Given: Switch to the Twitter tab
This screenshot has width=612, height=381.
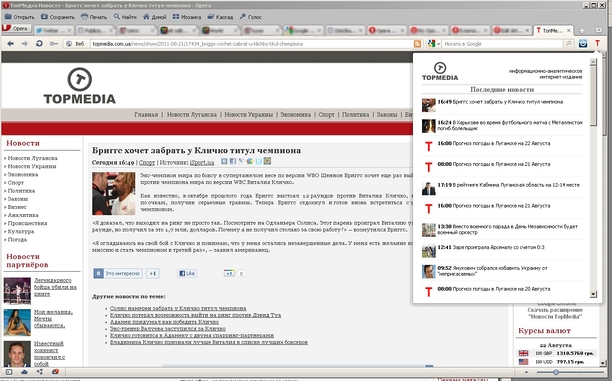Looking at the screenshot, I should [x=53, y=30].
